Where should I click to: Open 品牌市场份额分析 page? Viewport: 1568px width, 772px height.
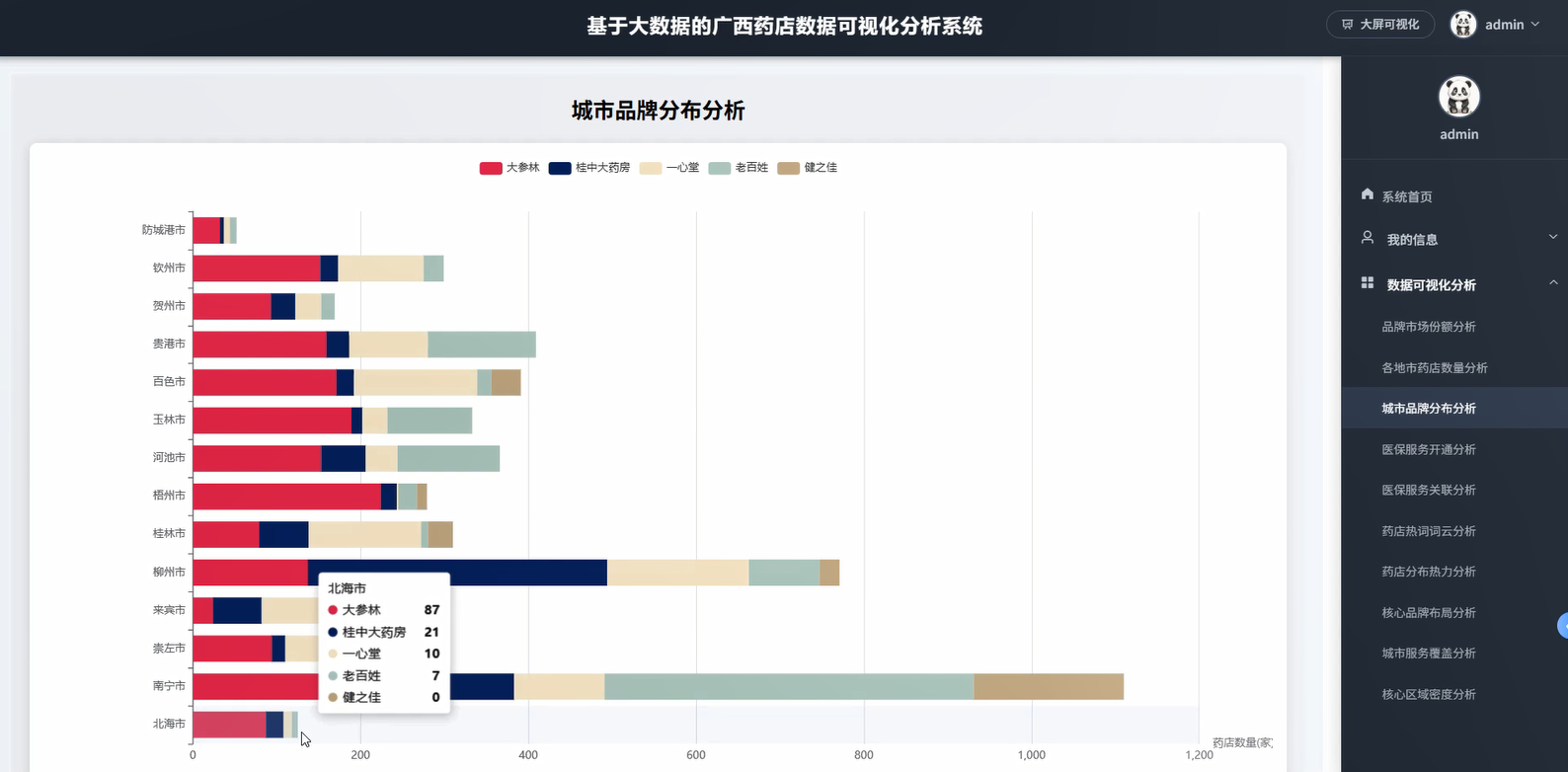pos(1429,327)
